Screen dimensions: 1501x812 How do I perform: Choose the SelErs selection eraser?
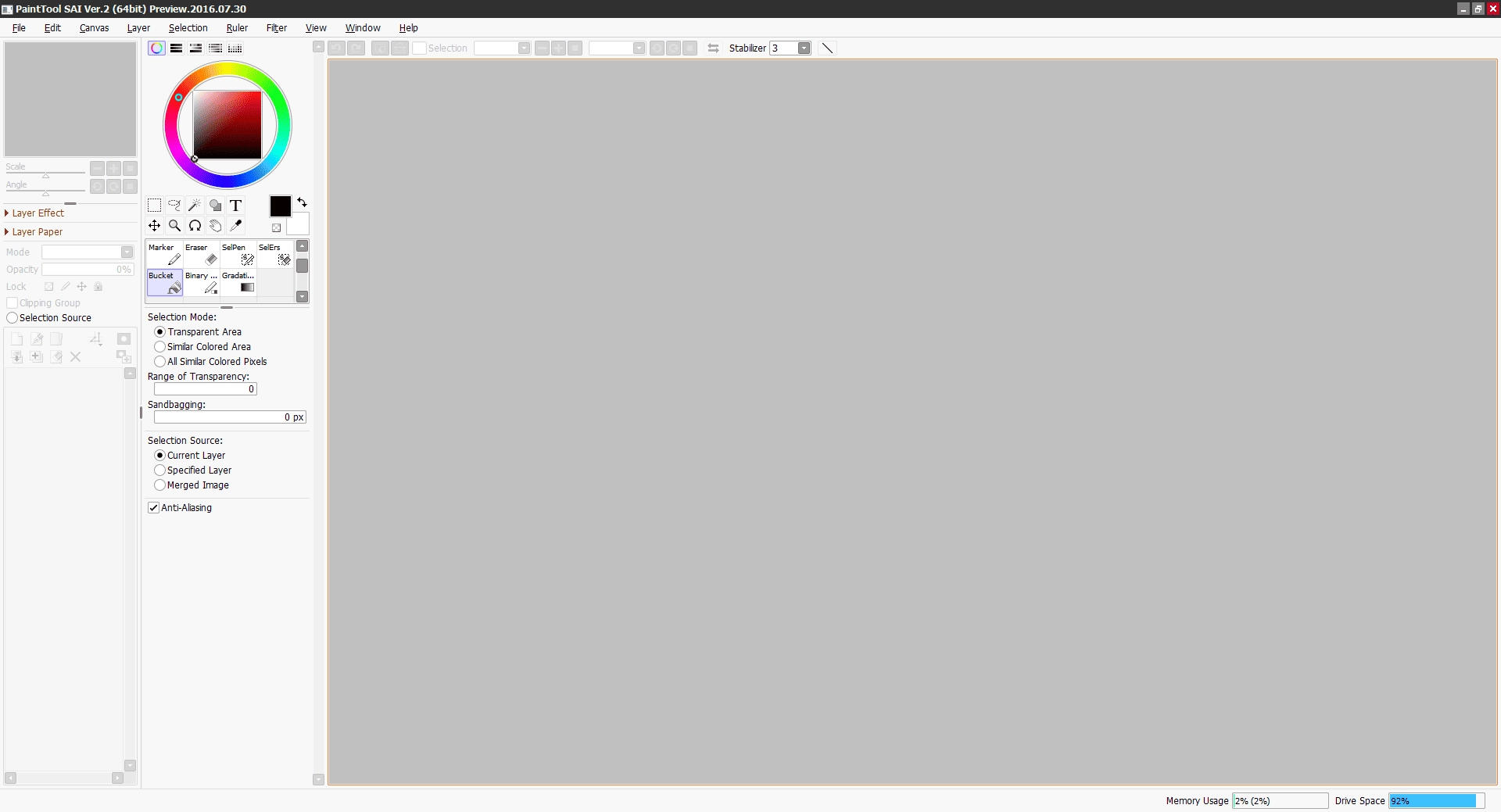tap(275, 255)
